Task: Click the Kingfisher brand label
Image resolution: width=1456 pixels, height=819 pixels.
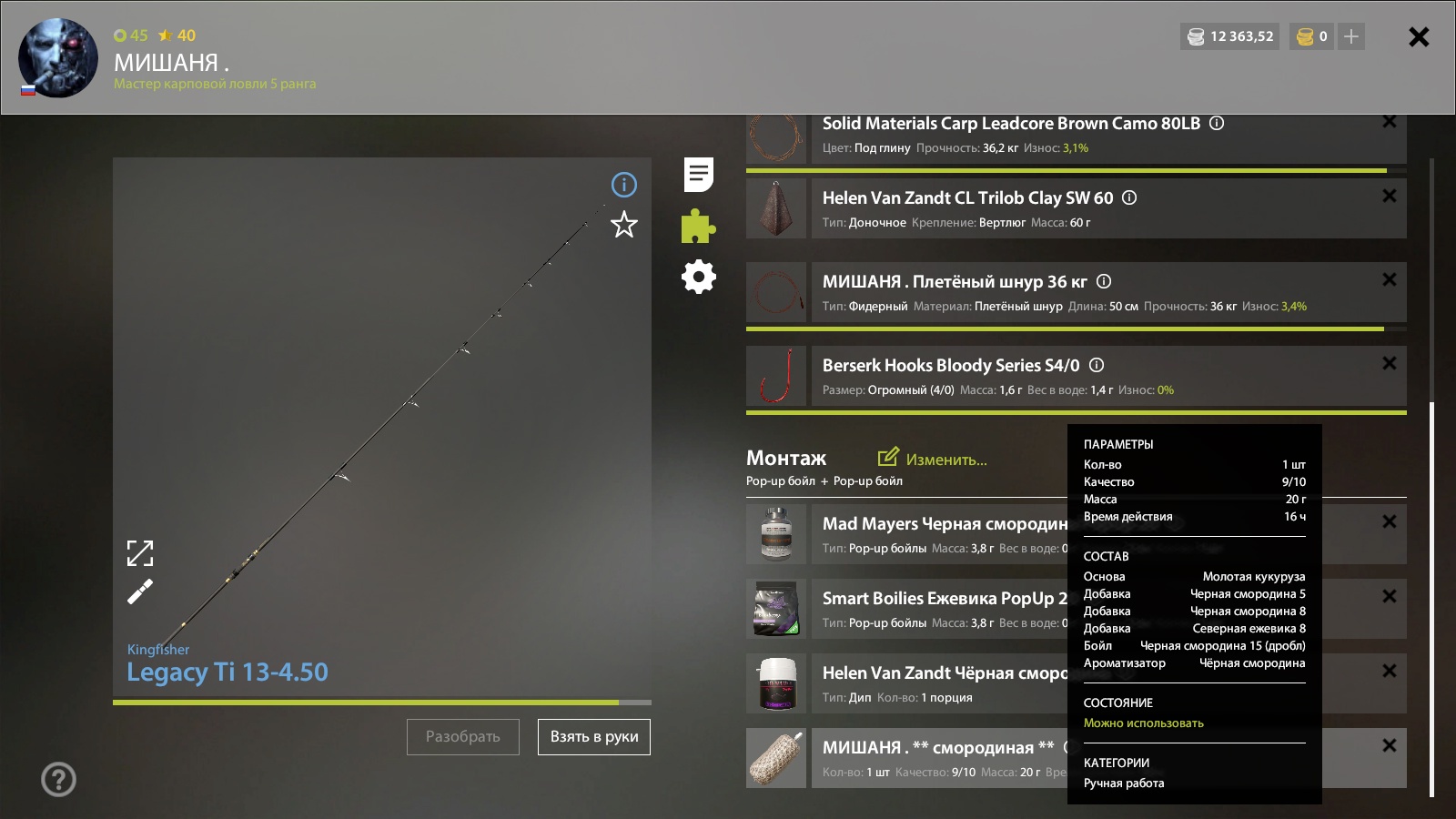Action: [158, 650]
